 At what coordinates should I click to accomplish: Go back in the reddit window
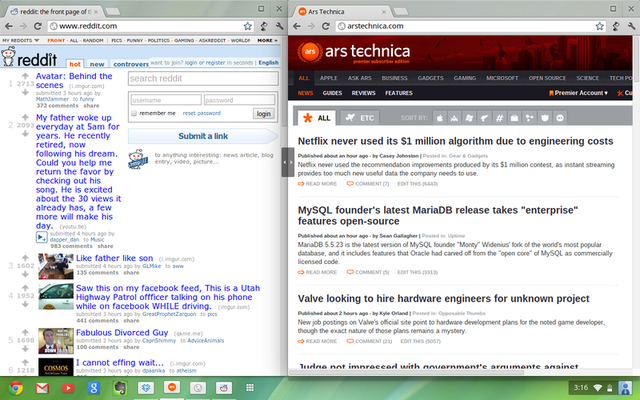click(x=9, y=26)
